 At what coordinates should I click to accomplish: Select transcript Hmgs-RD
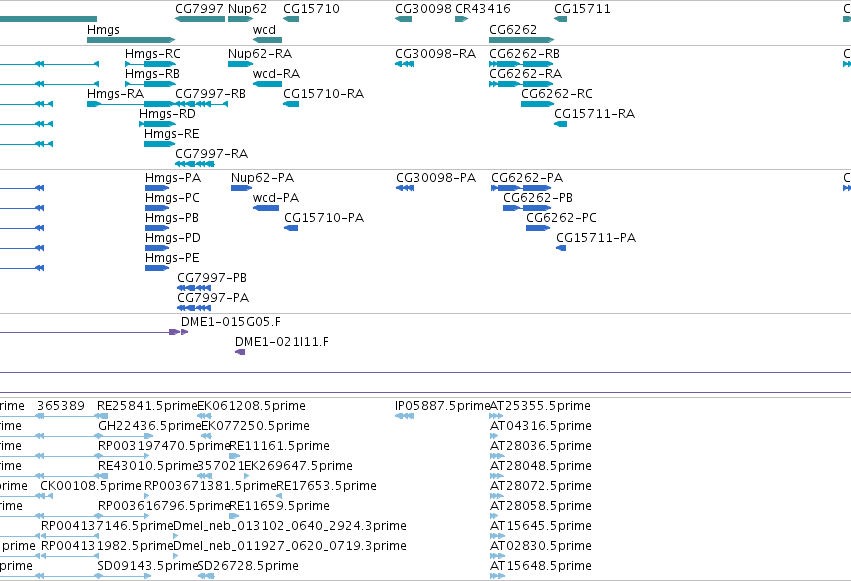[x=157, y=124]
